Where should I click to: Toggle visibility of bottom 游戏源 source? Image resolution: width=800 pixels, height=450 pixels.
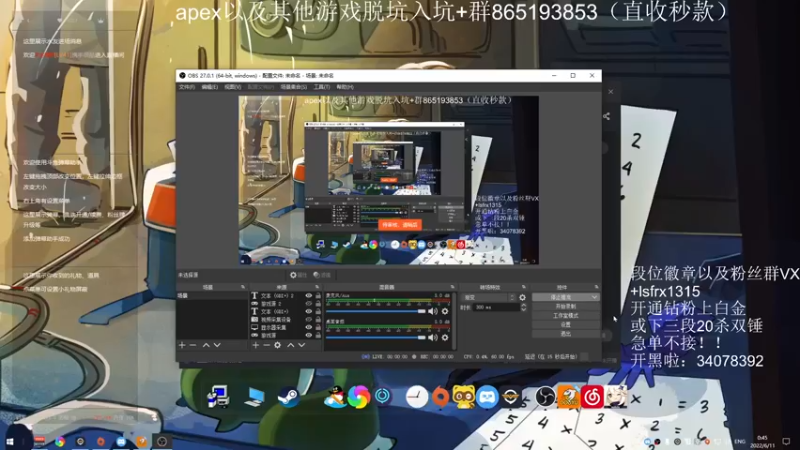309,335
